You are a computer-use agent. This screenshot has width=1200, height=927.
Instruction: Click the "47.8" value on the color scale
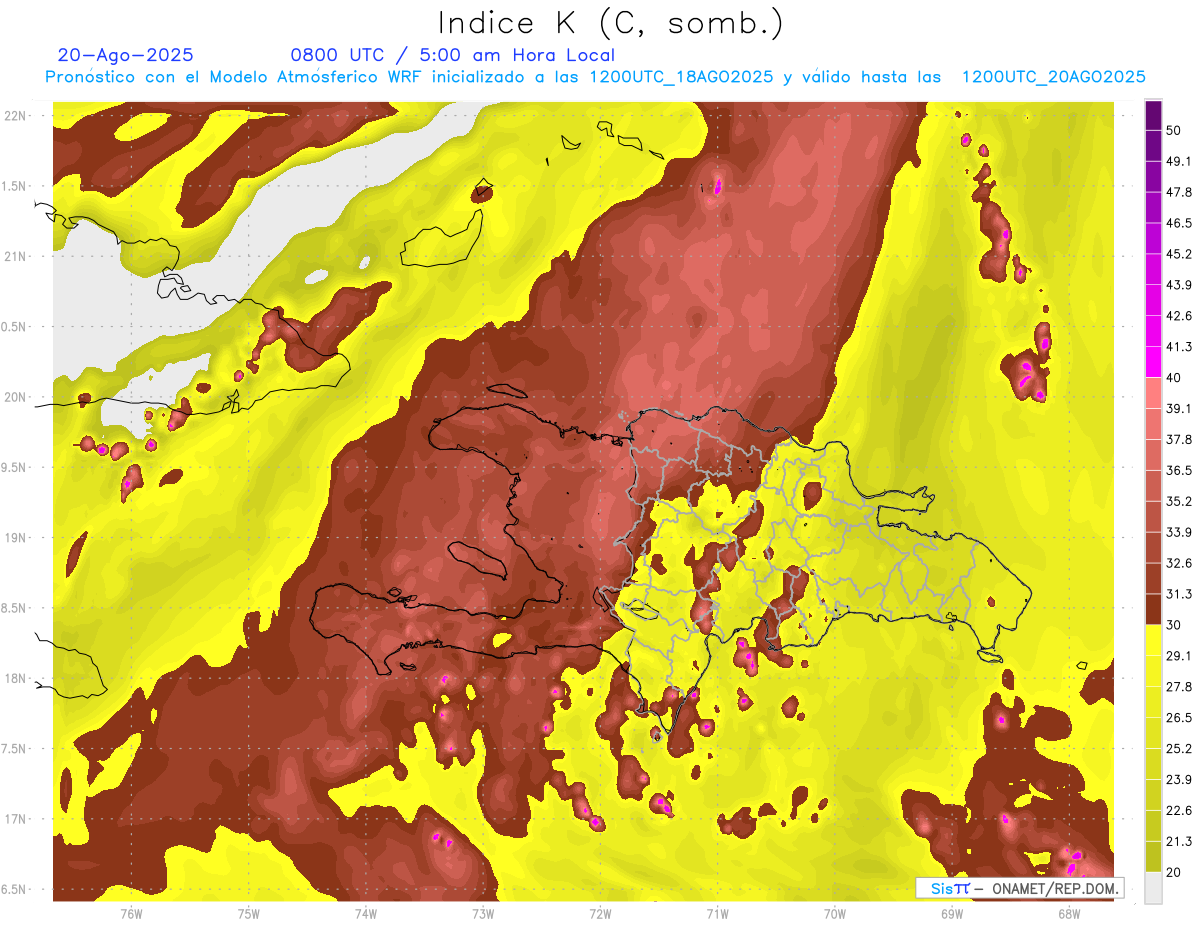pos(1179,192)
